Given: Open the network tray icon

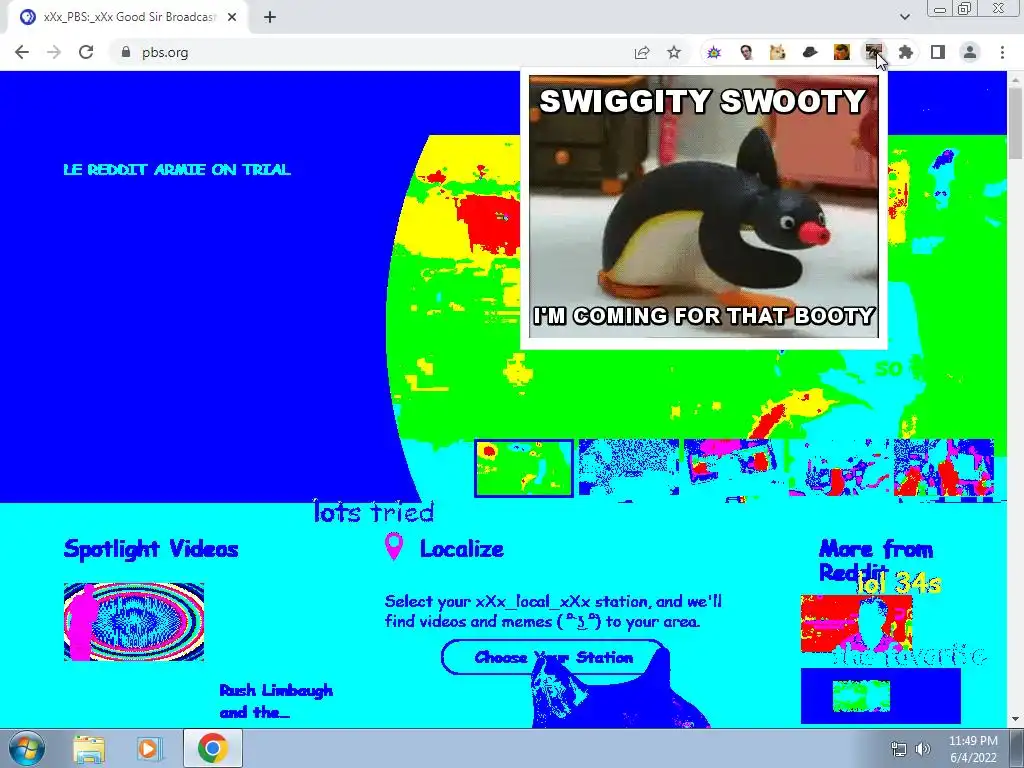Looking at the screenshot, I should pyautogui.click(x=899, y=749).
